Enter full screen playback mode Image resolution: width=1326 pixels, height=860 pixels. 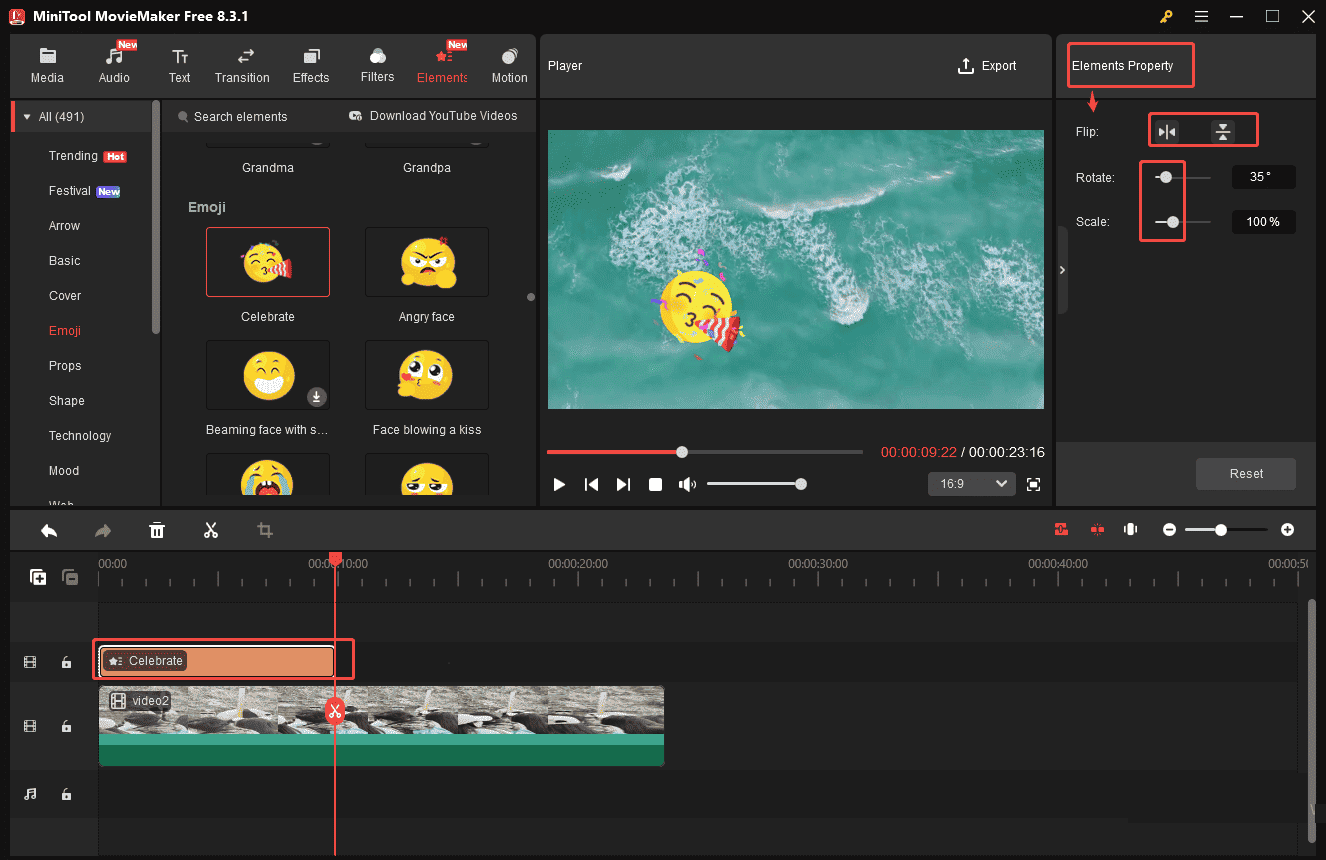click(x=1034, y=484)
